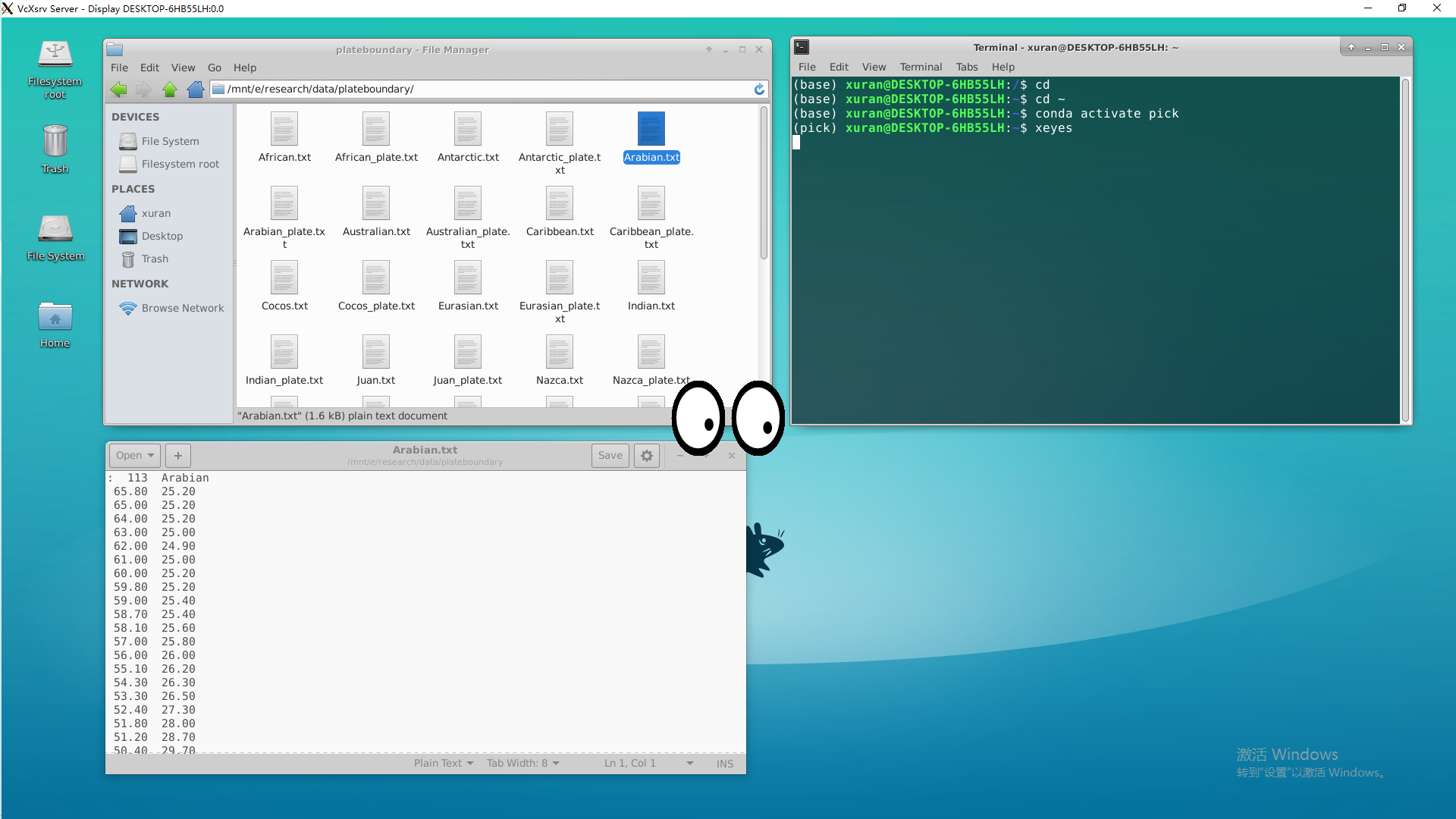Select the Caribbean_plate.txt file
Image resolution: width=1456 pixels, height=819 pixels.
651,218
